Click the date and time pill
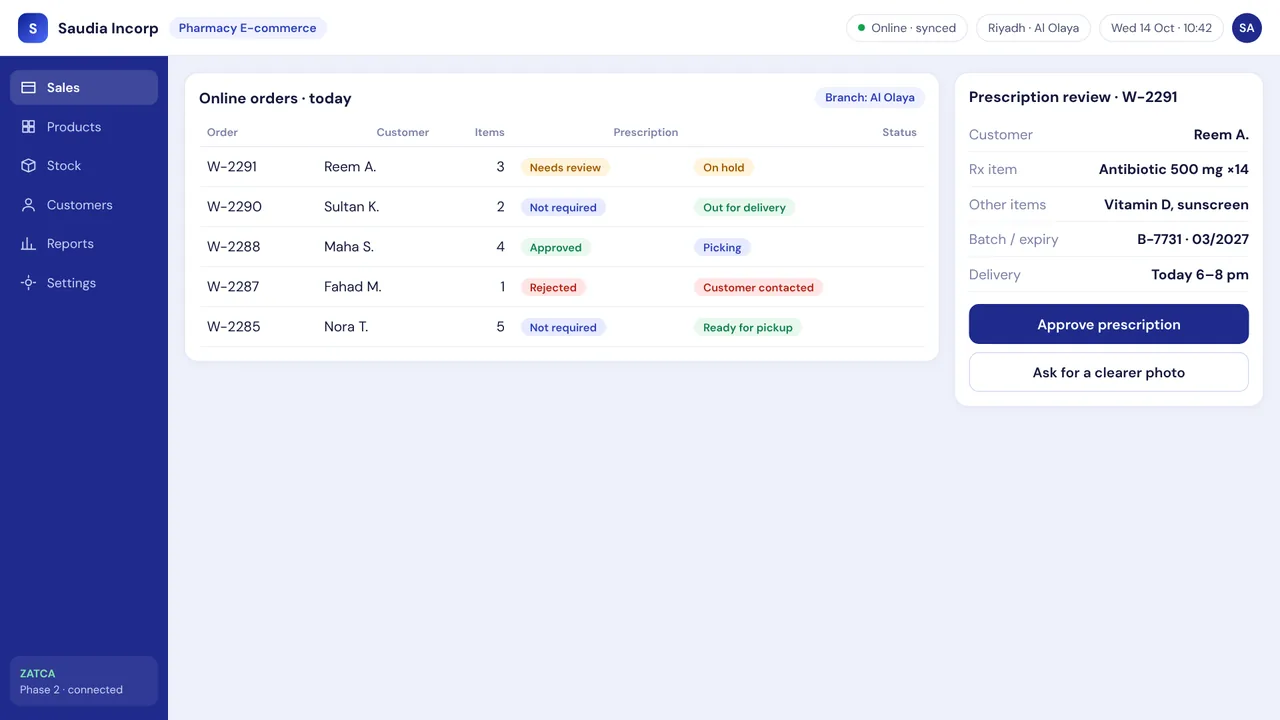Image resolution: width=1280 pixels, height=720 pixels. (1161, 28)
